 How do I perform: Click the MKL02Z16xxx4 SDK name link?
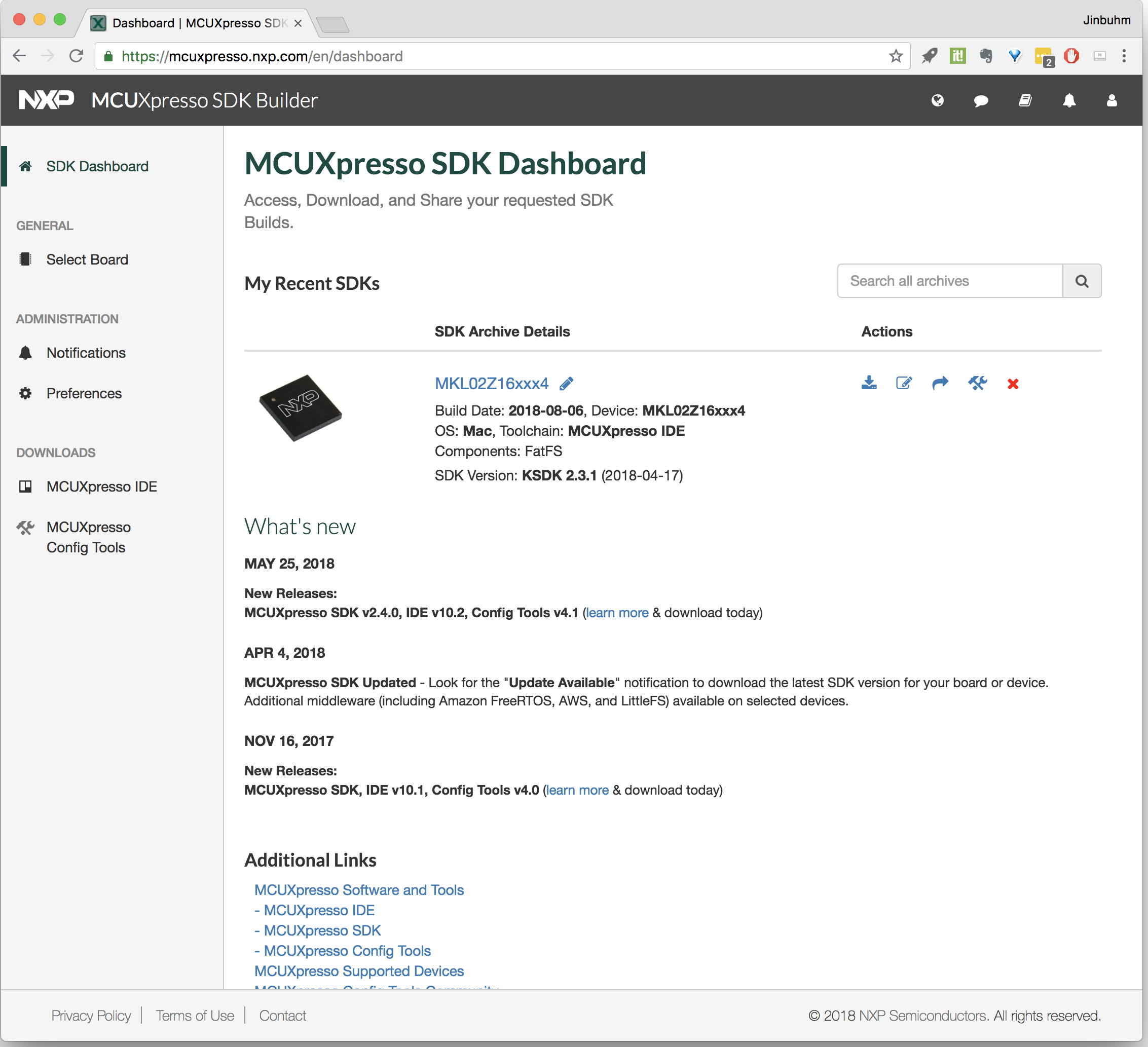492,384
